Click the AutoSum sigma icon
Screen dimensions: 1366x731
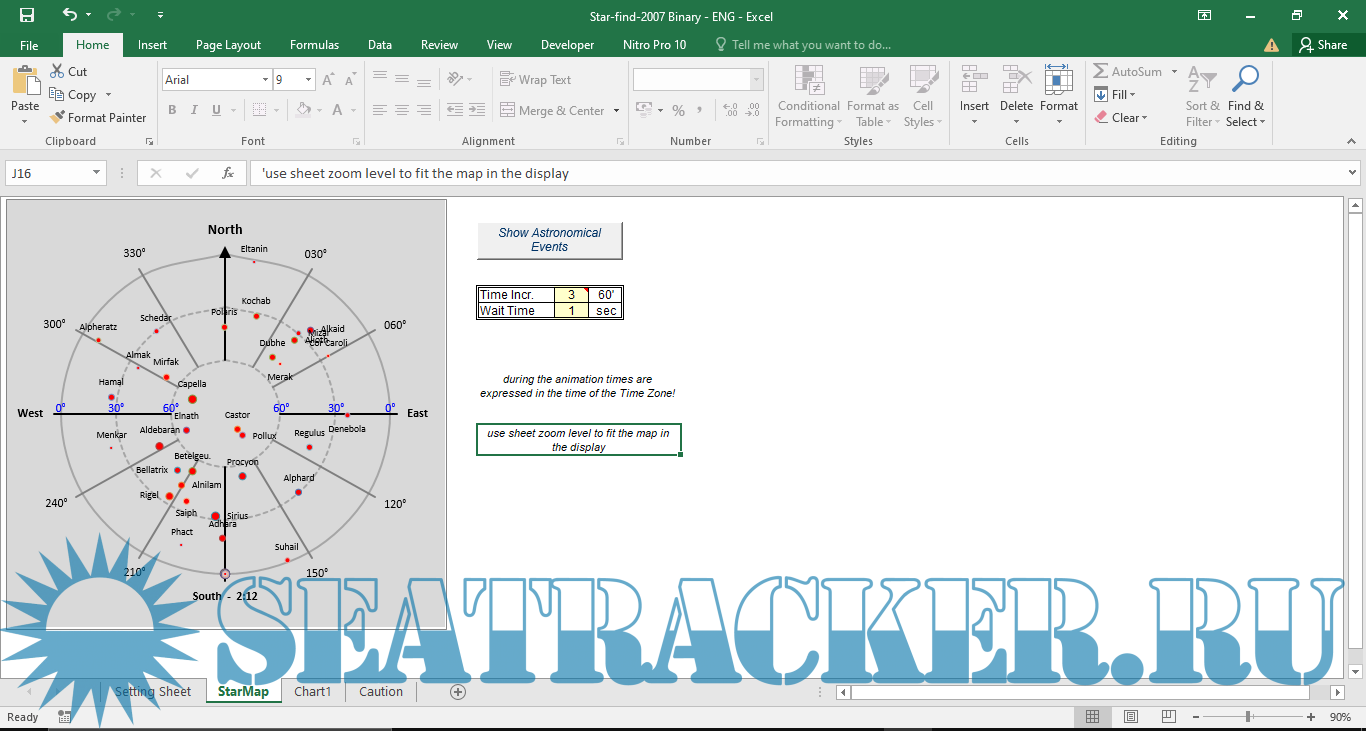(x=1101, y=72)
